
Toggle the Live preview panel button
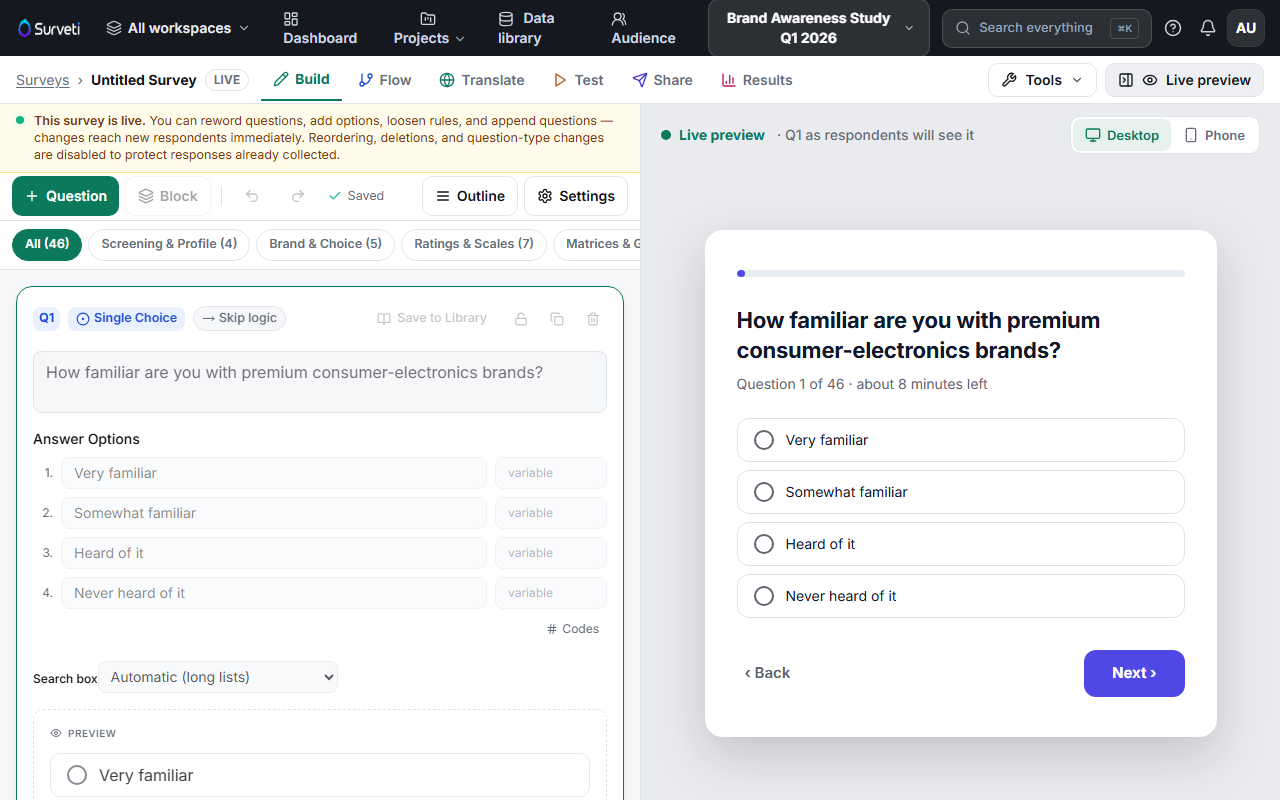(1184, 80)
